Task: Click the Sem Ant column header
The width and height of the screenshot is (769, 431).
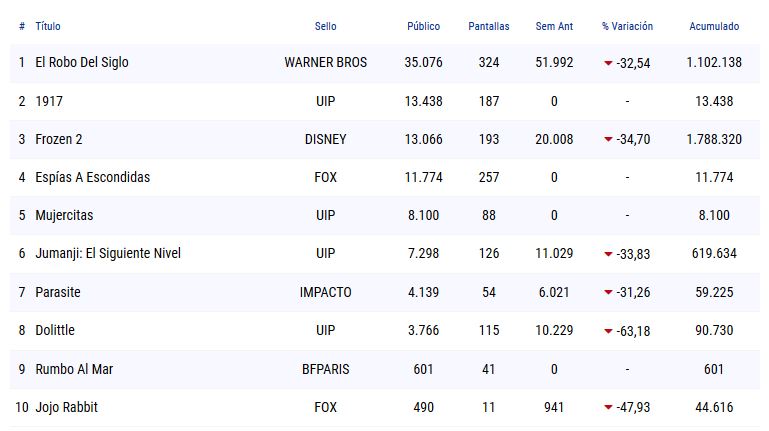Action: 554,26
